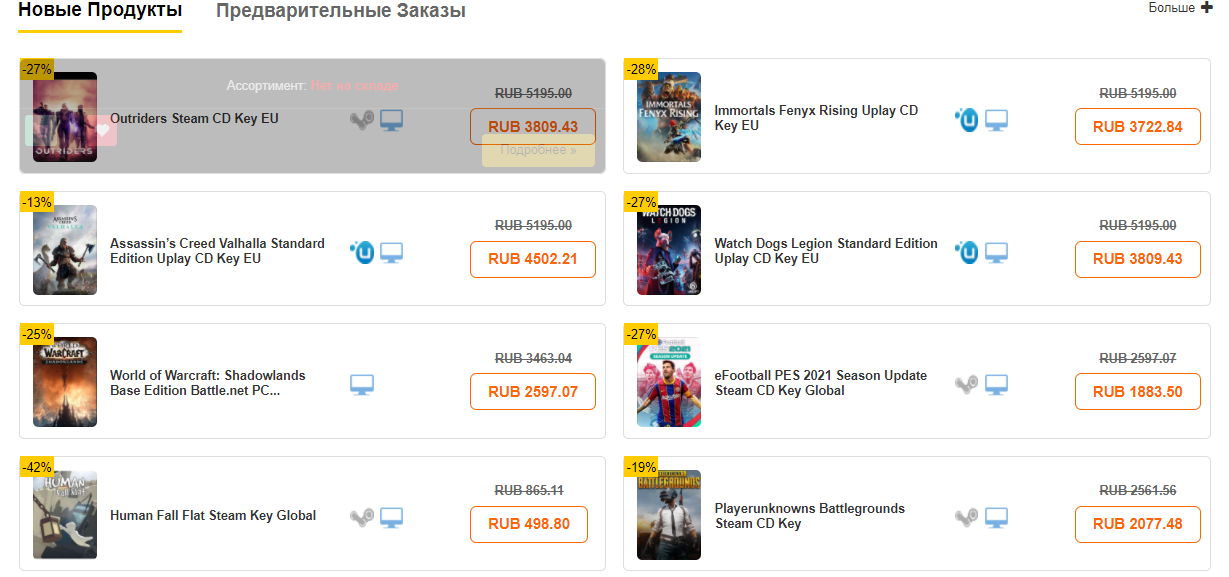Add Outriders to wishlist with heart icon
The width and height of the screenshot is (1229, 577).
tap(102, 130)
